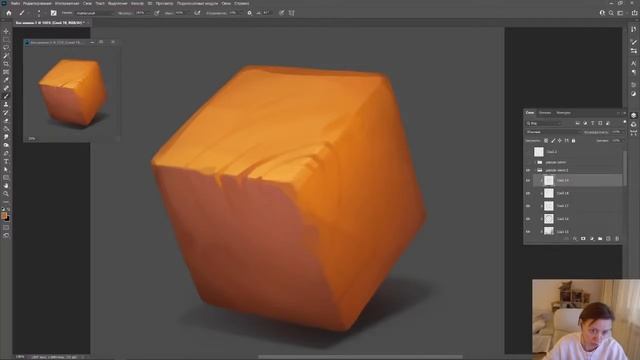Select the Move tool
This screenshot has height=360, width=640.
pos(6,31)
